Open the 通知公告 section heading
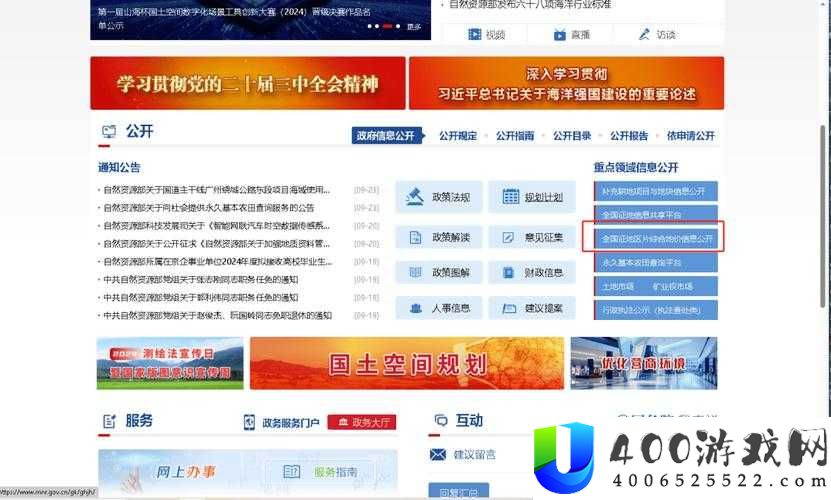The image size is (831, 500). 119,168
